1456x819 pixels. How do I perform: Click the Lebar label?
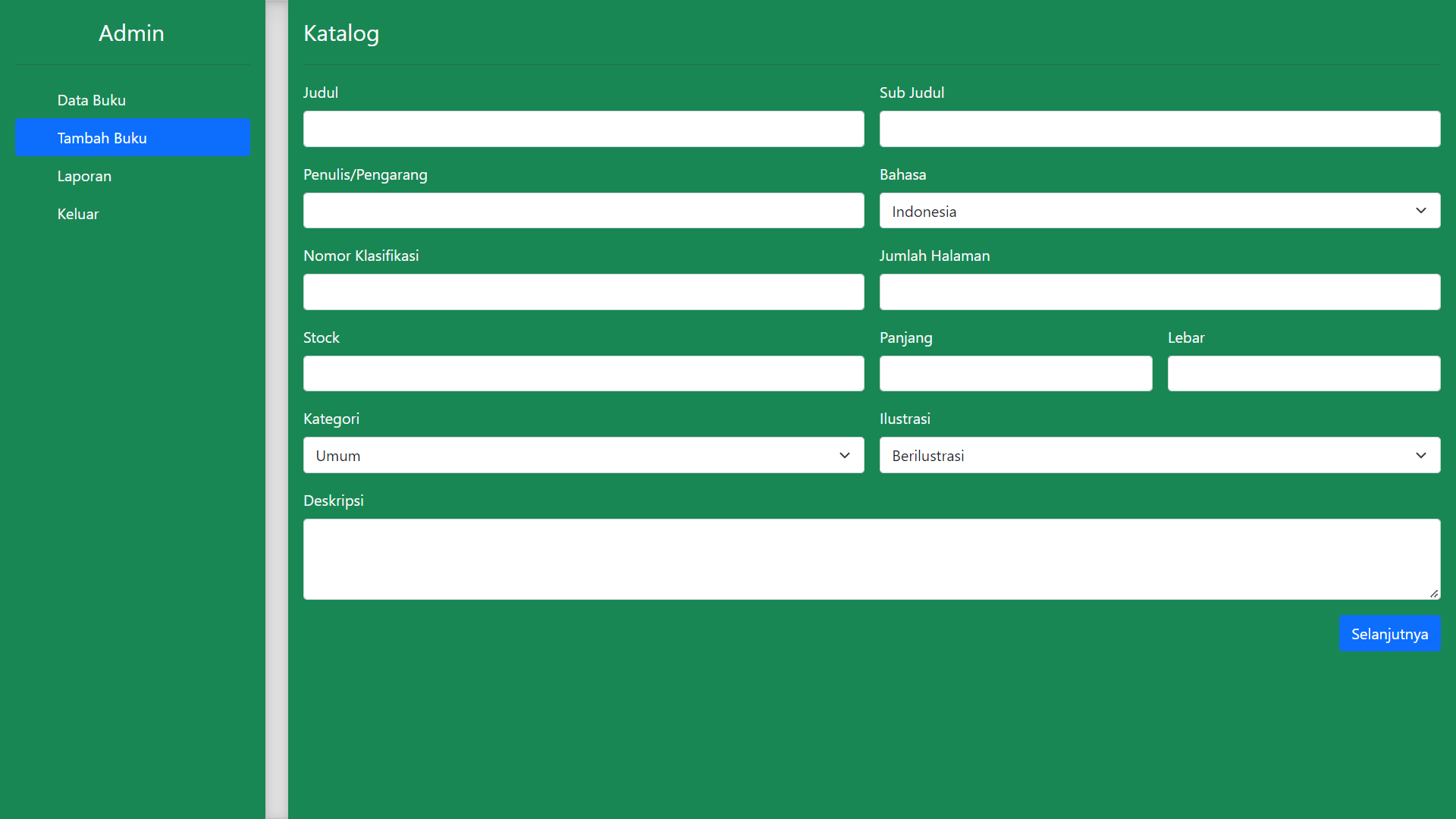[x=1186, y=337]
